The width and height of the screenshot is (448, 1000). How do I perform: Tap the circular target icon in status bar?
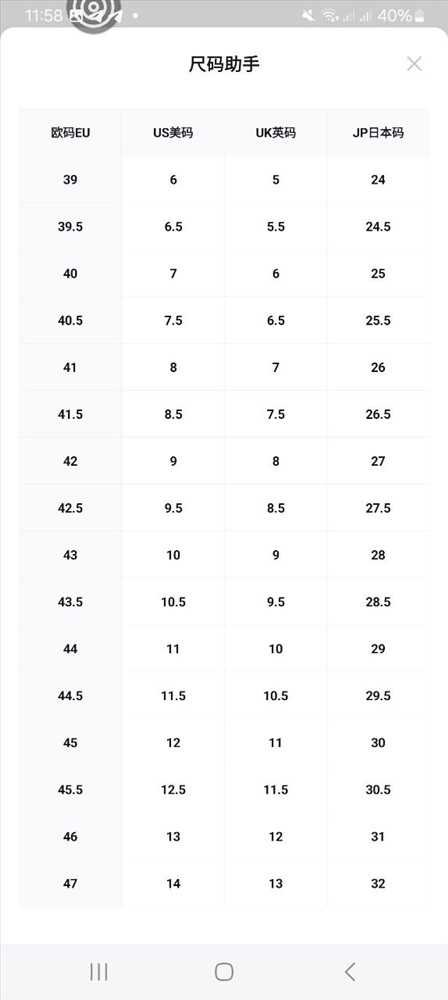click(86, 14)
